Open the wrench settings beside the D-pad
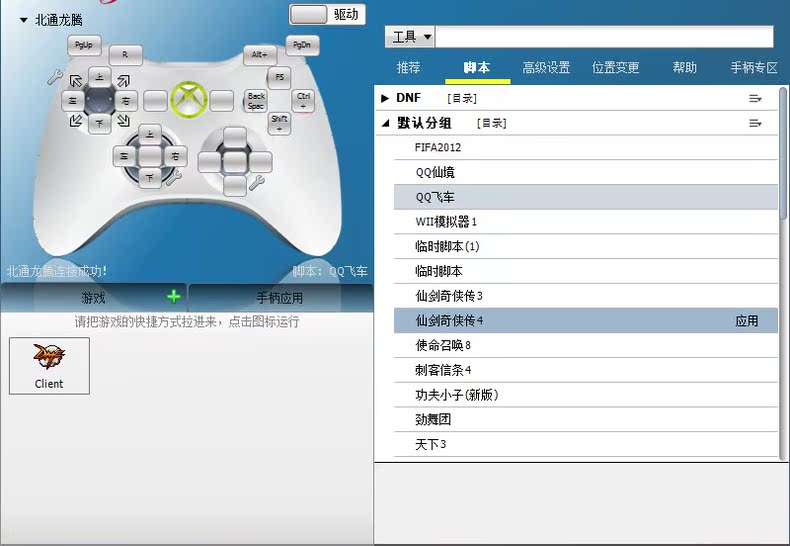The height and width of the screenshot is (546, 790). (x=174, y=177)
